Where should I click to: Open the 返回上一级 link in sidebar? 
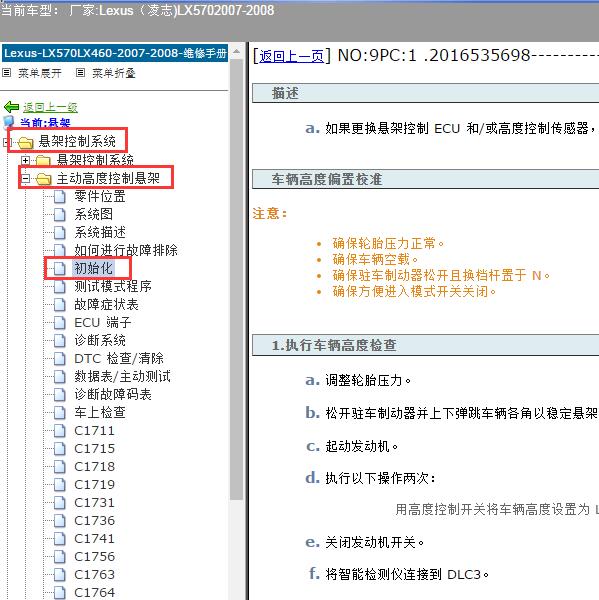[x=51, y=108]
